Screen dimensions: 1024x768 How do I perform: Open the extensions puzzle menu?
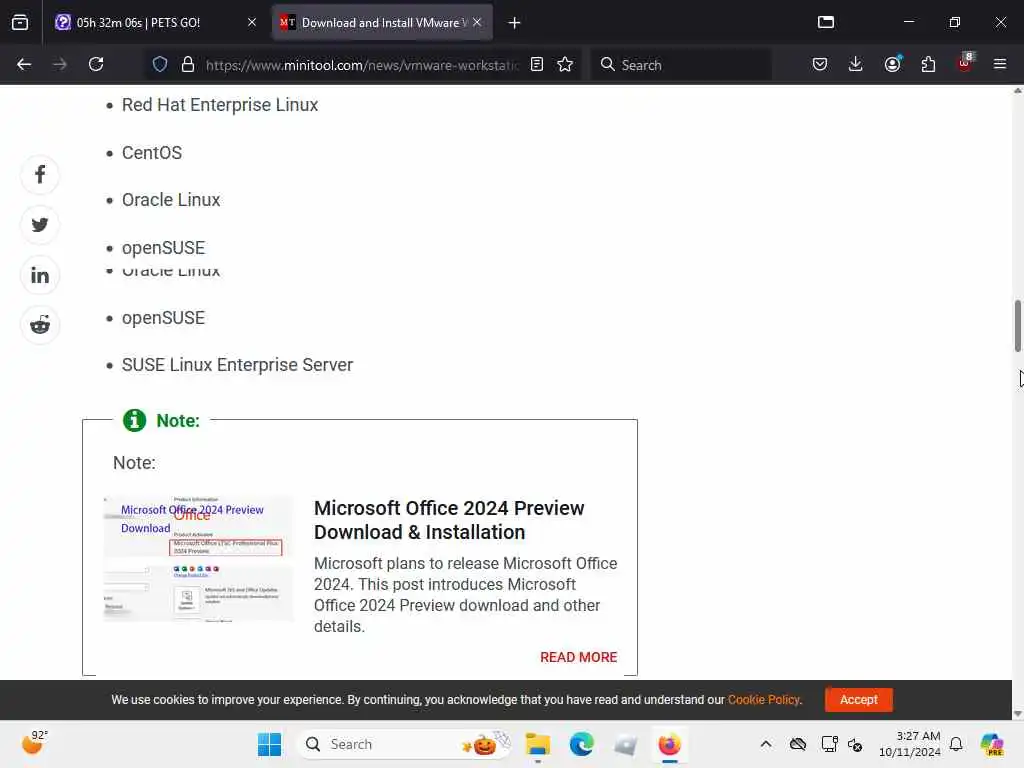point(928,64)
